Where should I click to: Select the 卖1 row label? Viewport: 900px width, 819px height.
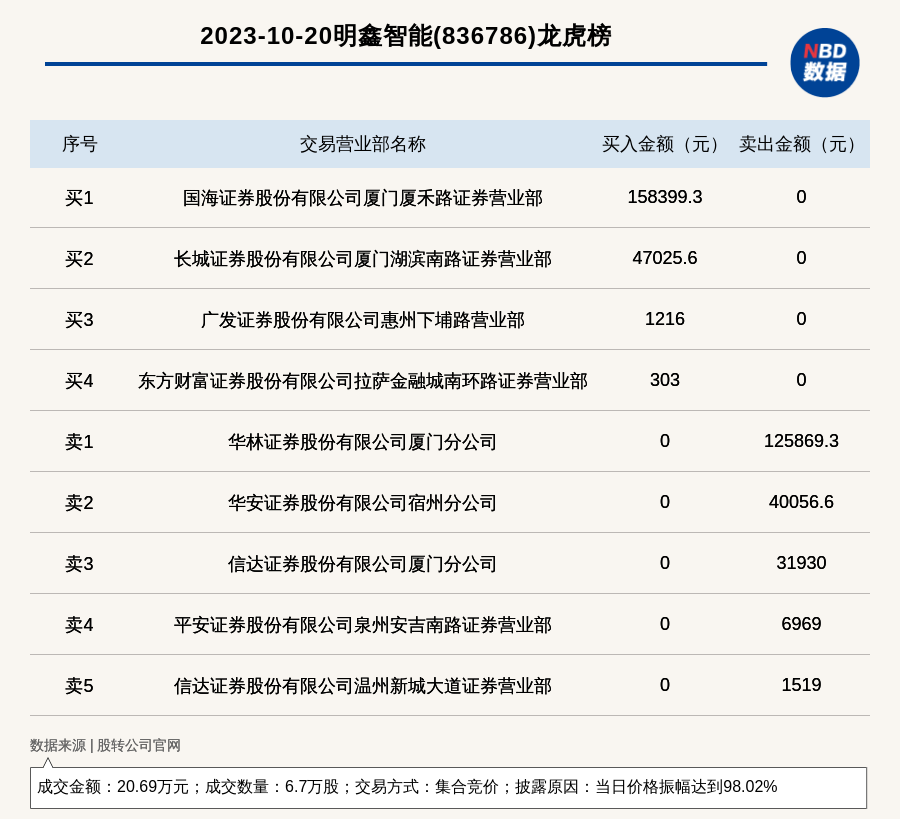click(79, 442)
